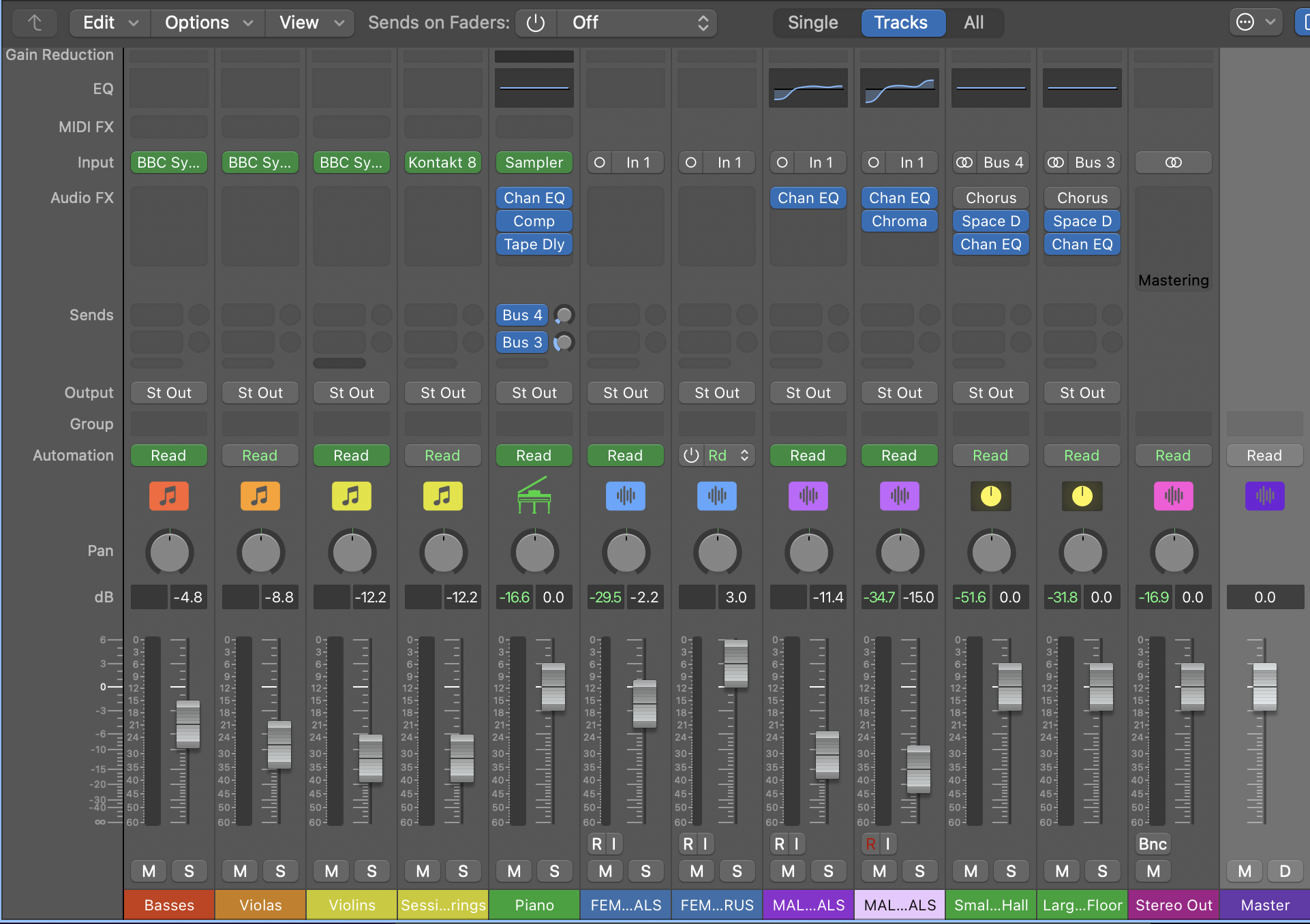Screen dimensions: 1310x924
Task: Click the Basses pan knob
Action: coord(169,552)
